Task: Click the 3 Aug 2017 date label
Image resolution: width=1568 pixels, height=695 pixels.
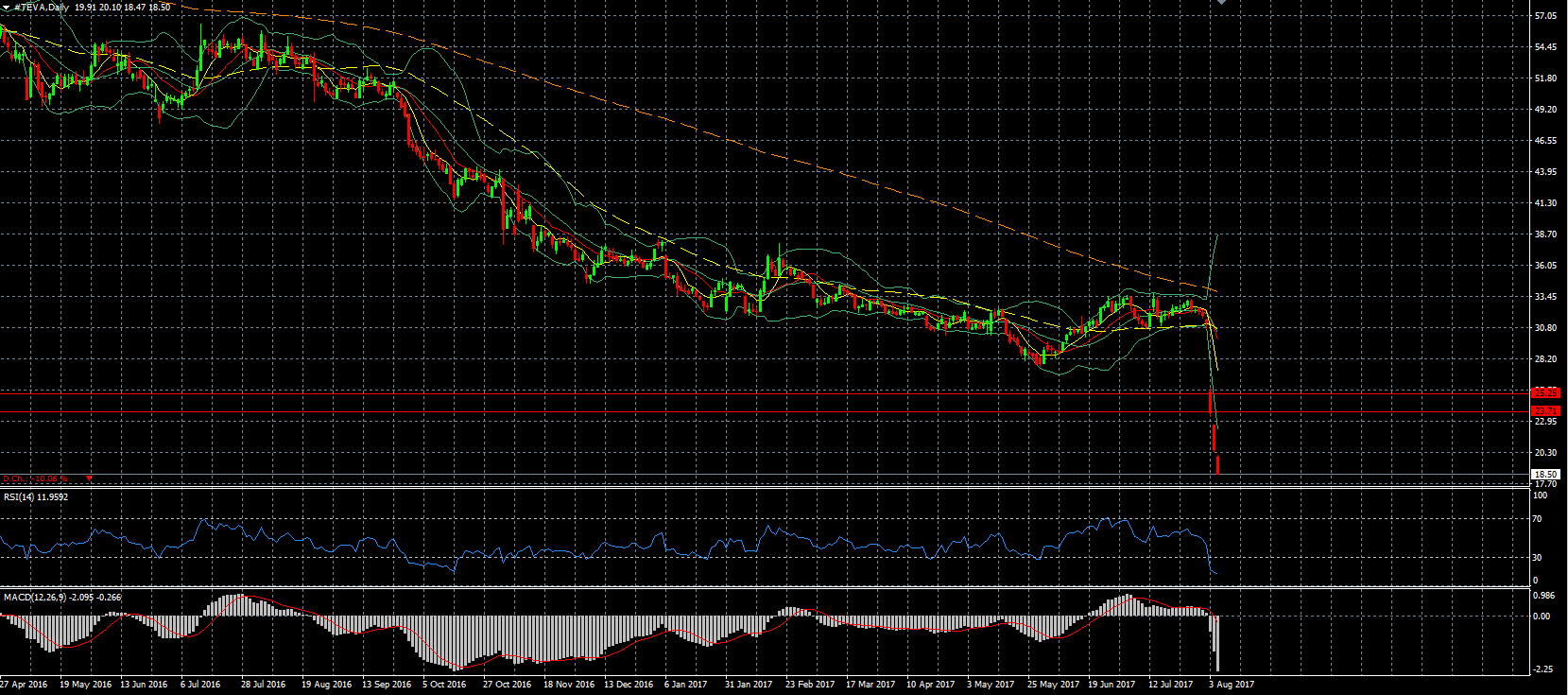Action: 1232,685
